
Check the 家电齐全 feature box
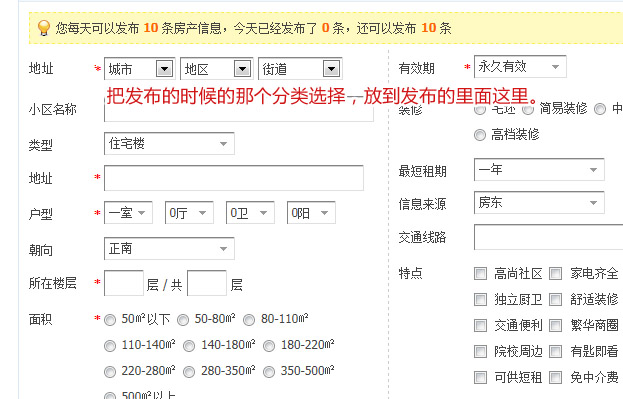[x=555, y=273]
